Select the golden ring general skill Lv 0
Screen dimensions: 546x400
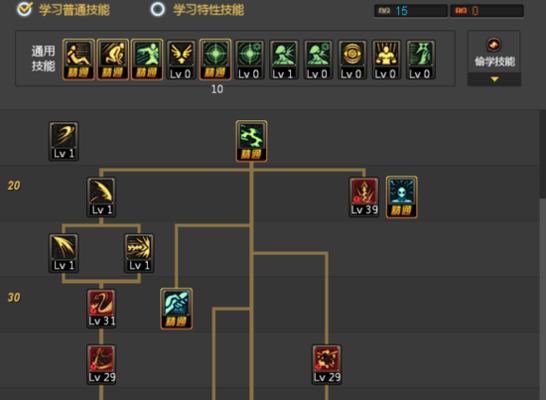coord(352,60)
